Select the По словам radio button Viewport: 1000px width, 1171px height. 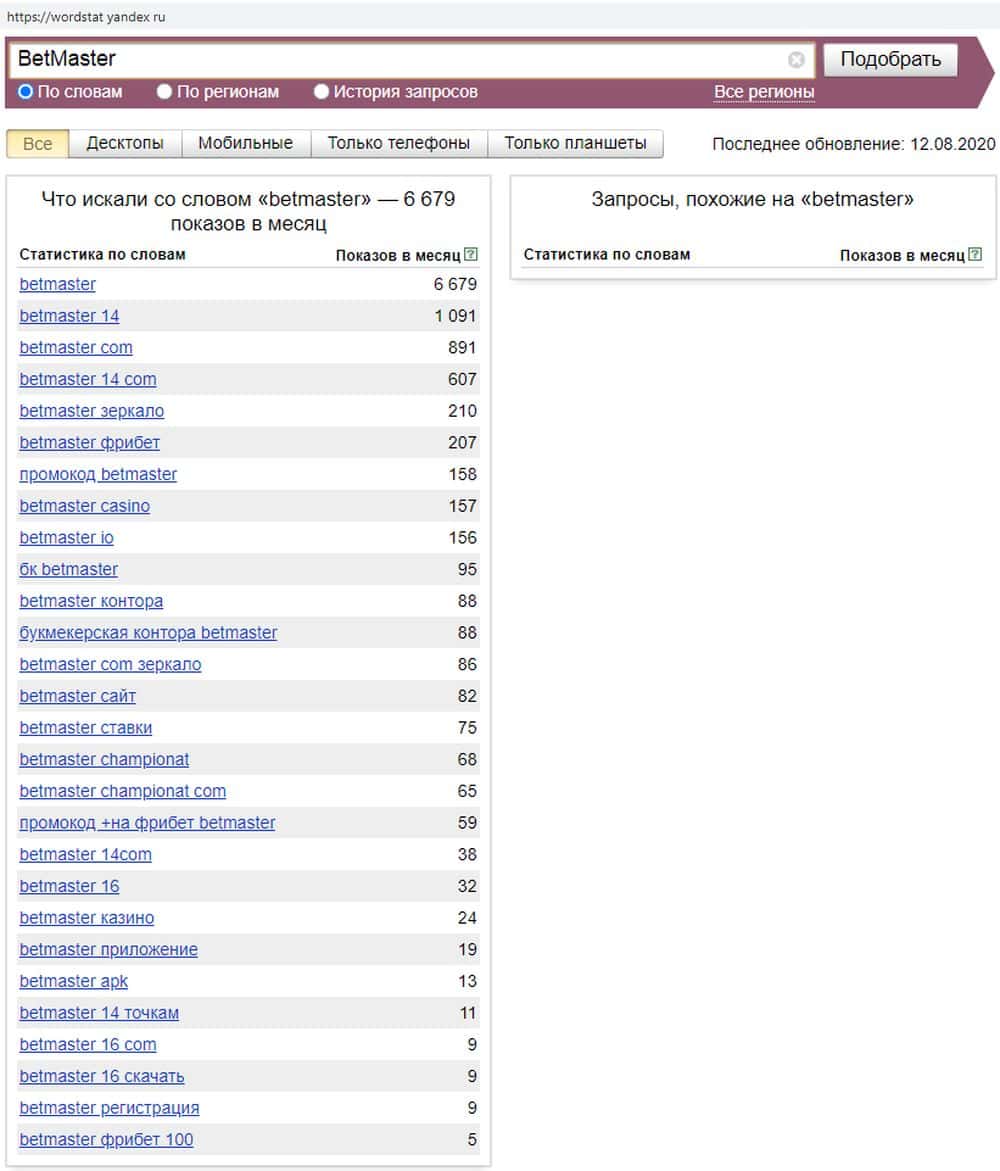25,92
